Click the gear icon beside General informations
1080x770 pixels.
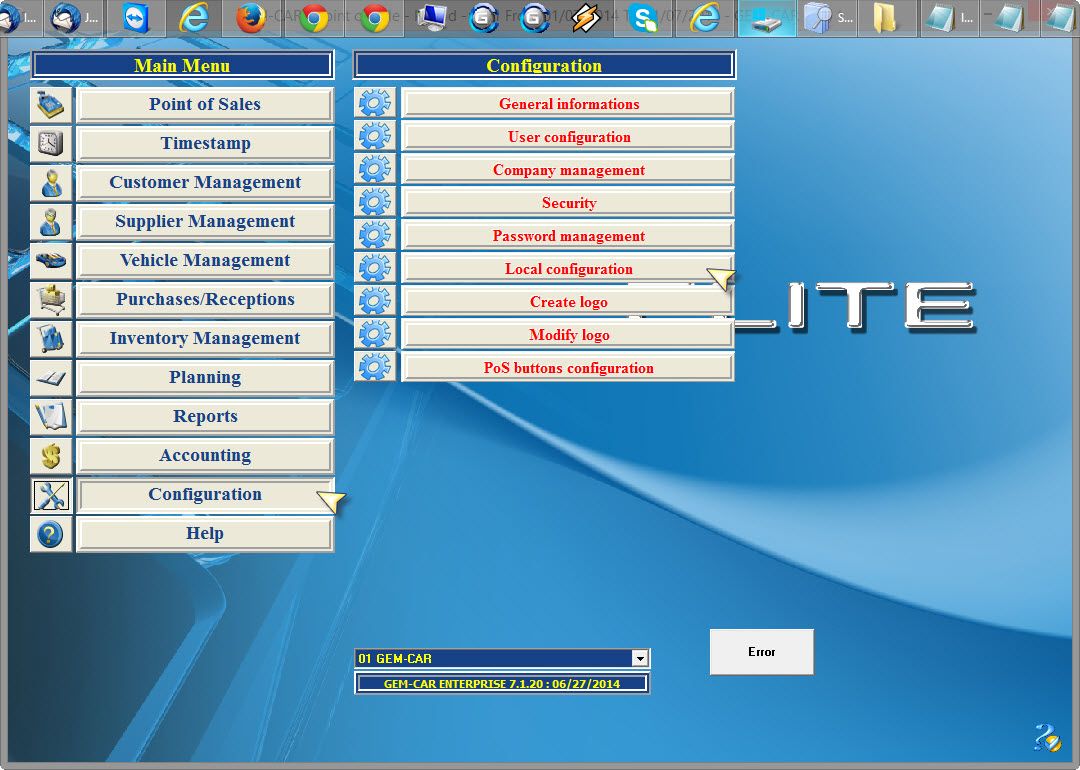[375, 103]
